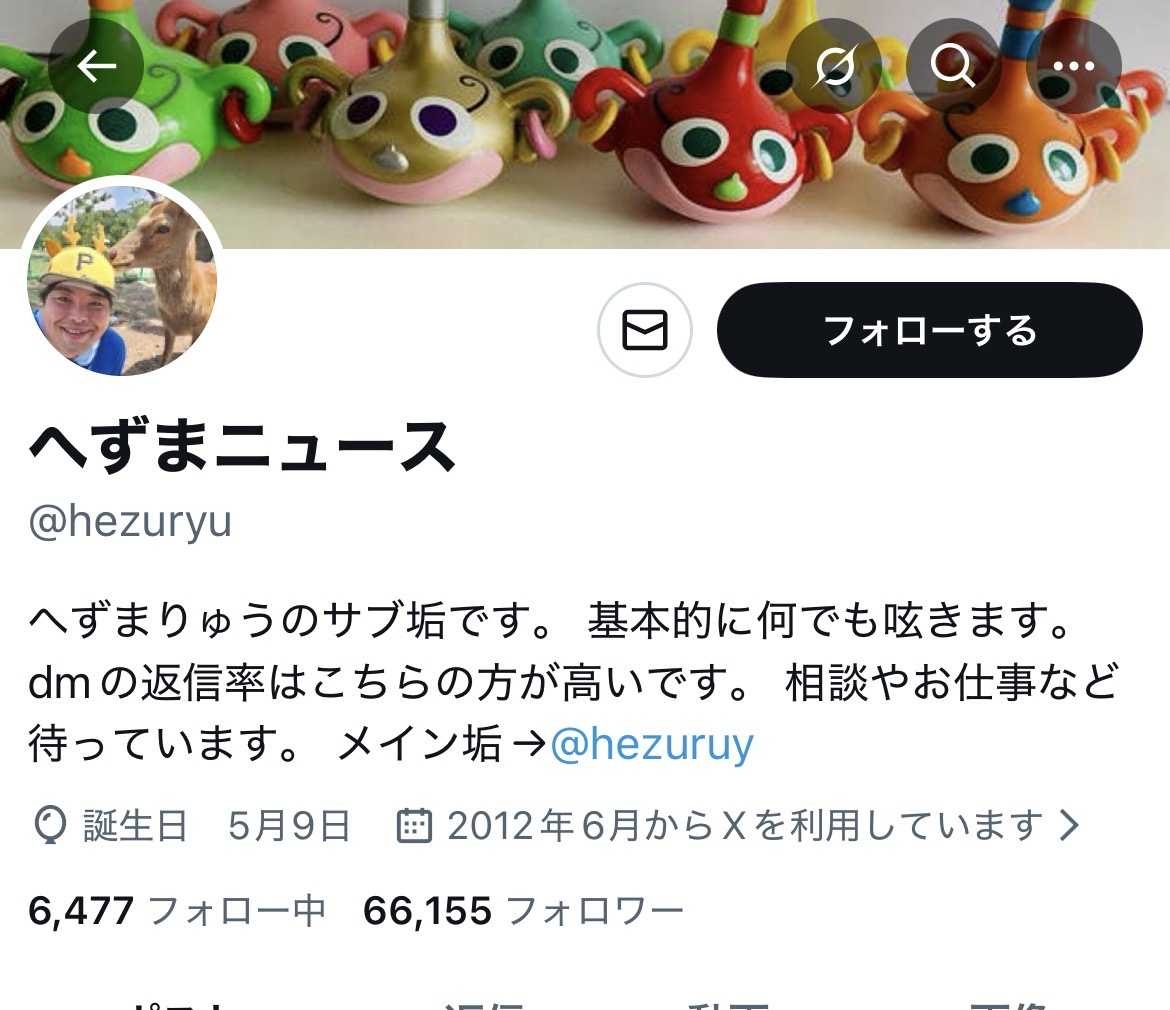Image resolution: width=1170 pixels, height=1010 pixels.
Task: Tap the search magnifier icon
Action: click(x=953, y=66)
